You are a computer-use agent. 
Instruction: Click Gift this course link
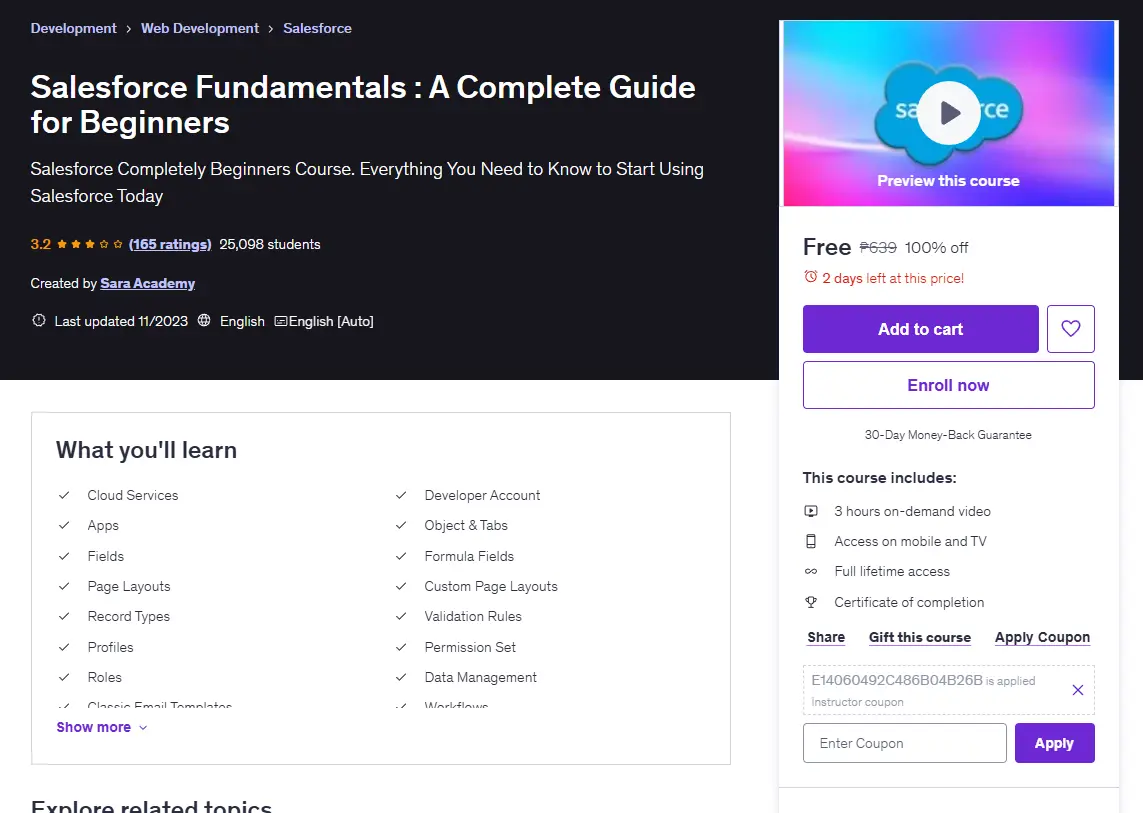coord(920,637)
